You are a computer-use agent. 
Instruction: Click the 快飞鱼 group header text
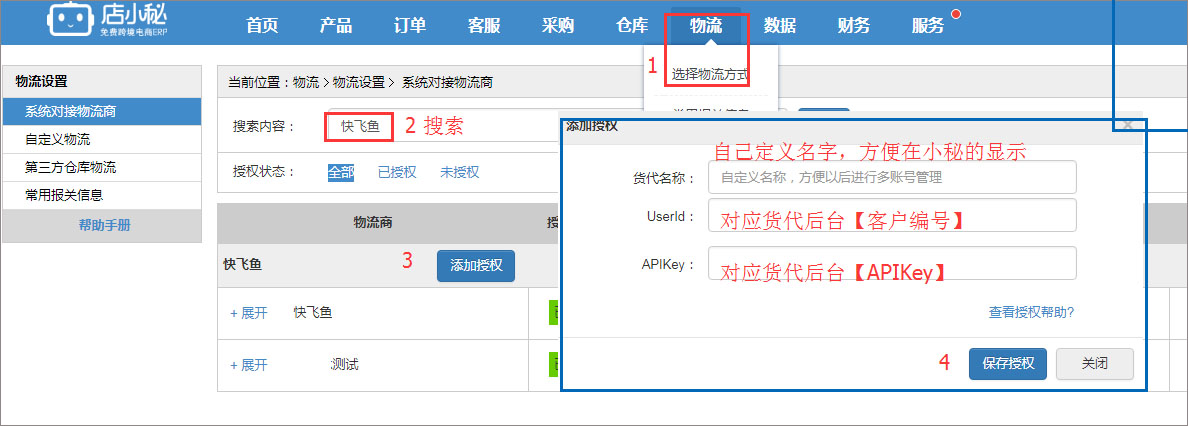click(242, 265)
